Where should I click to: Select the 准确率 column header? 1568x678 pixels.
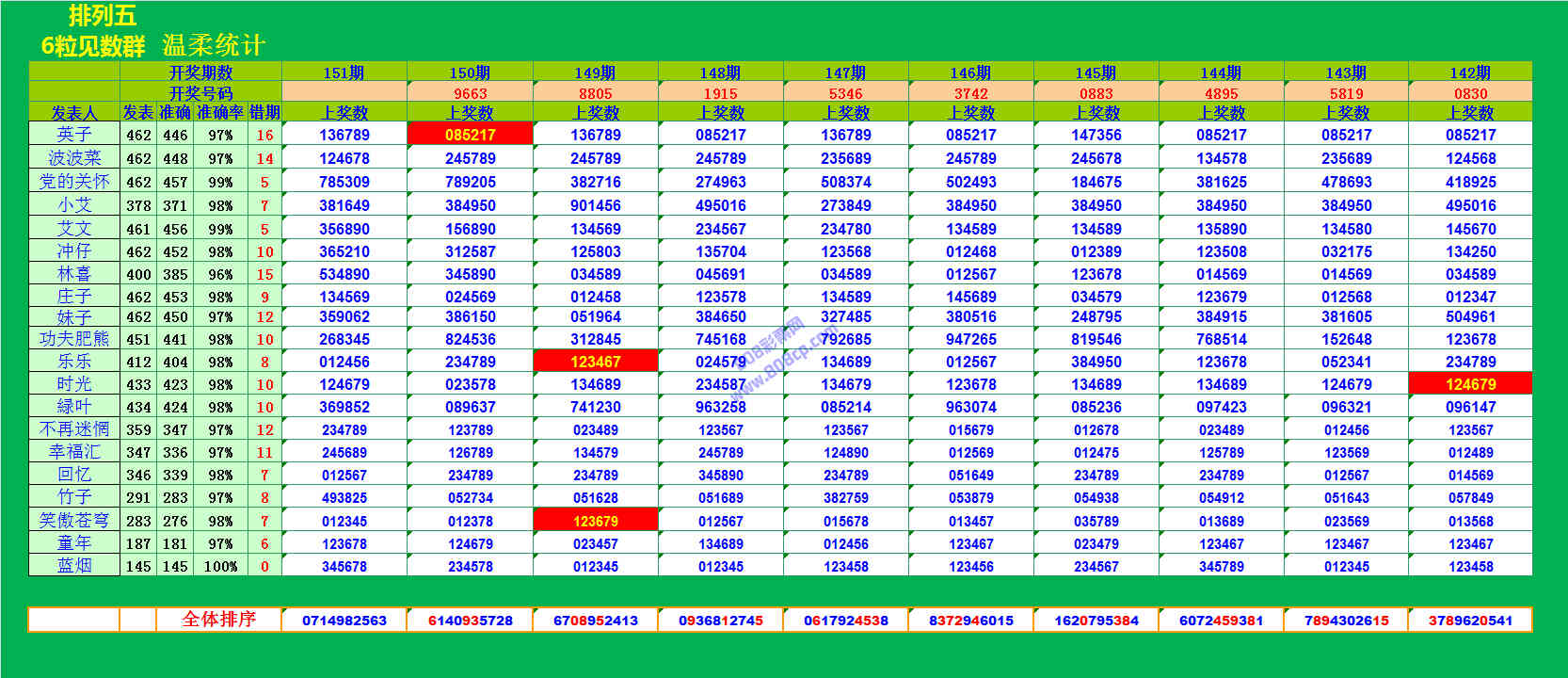coord(220,112)
